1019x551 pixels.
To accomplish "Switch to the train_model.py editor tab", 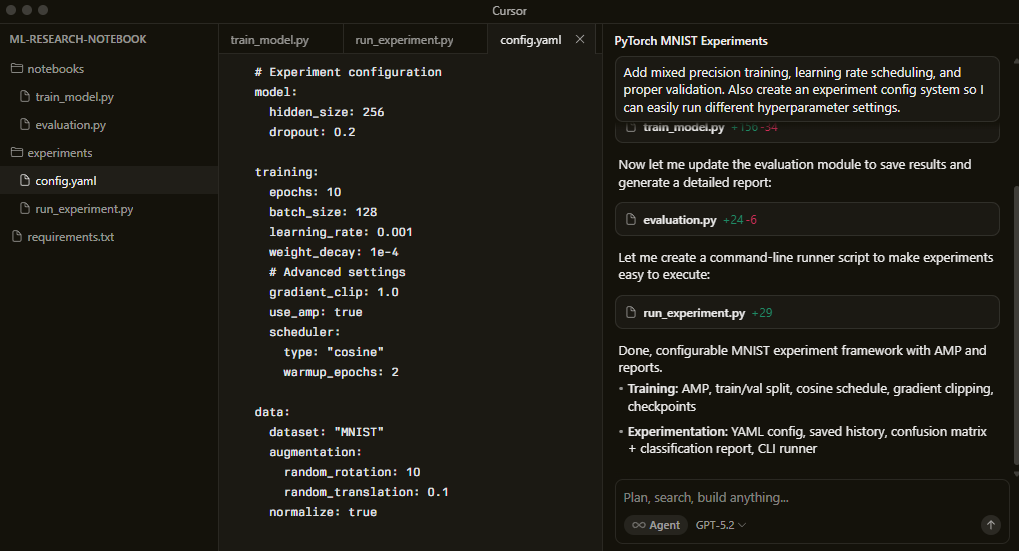I will click(269, 40).
